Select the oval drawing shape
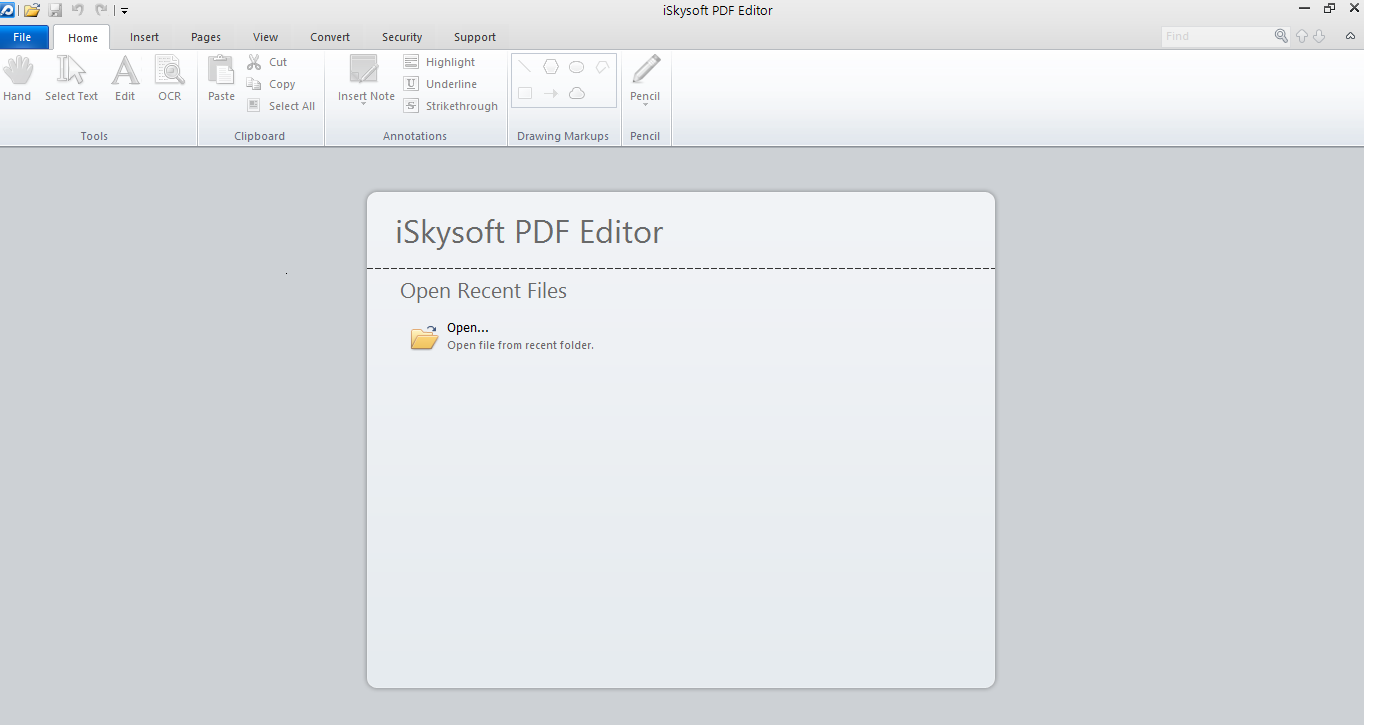This screenshot has width=1374, height=725. (x=577, y=67)
